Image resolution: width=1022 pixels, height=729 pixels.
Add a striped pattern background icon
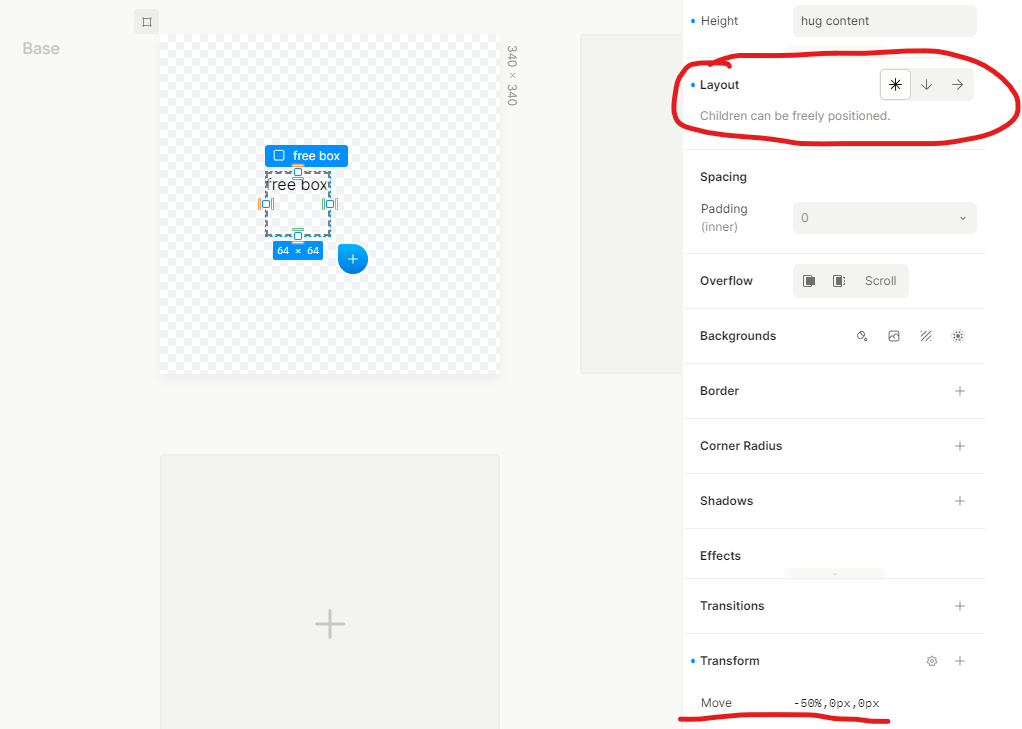coord(926,336)
